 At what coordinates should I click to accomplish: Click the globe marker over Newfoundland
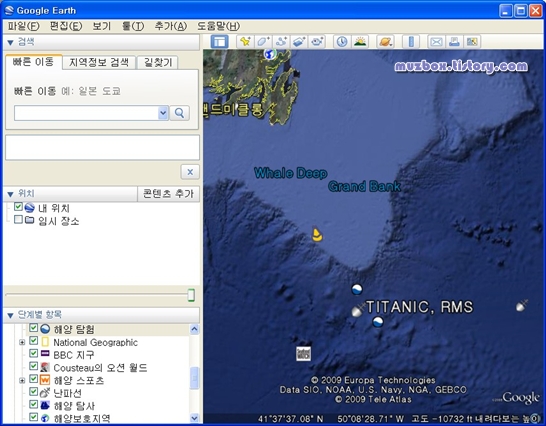coord(270,54)
